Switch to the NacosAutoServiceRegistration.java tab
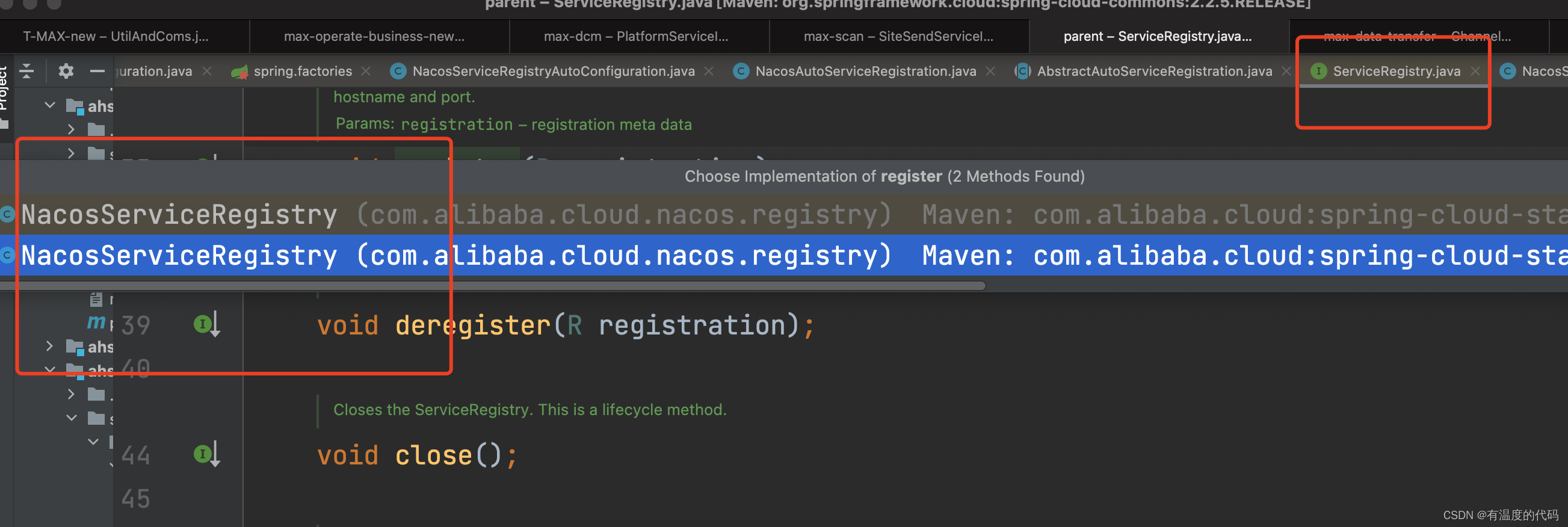Screen dimensions: 1568x527 (x=865, y=71)
